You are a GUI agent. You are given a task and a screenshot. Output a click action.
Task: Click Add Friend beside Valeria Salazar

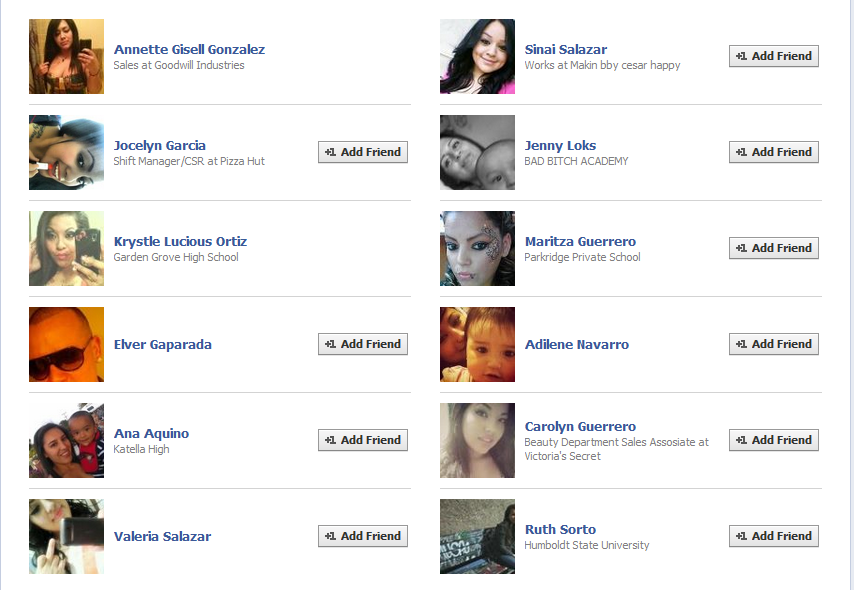point(363,536)
